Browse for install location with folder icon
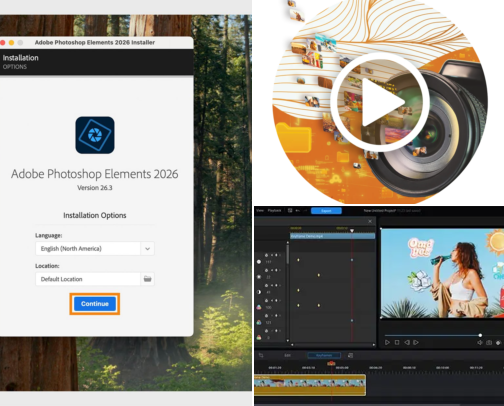Screen dimensions: 504x406 [x=147, y=279]
